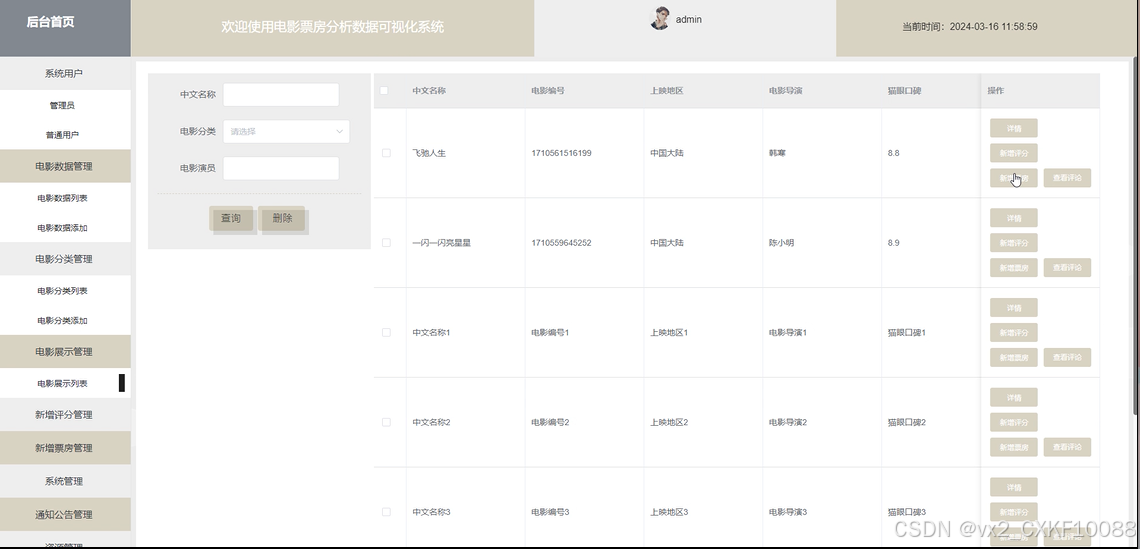This screenshot has width=1140, height=549.
Task: Toggle the select-all checkbox in table header
Action: 384,91
